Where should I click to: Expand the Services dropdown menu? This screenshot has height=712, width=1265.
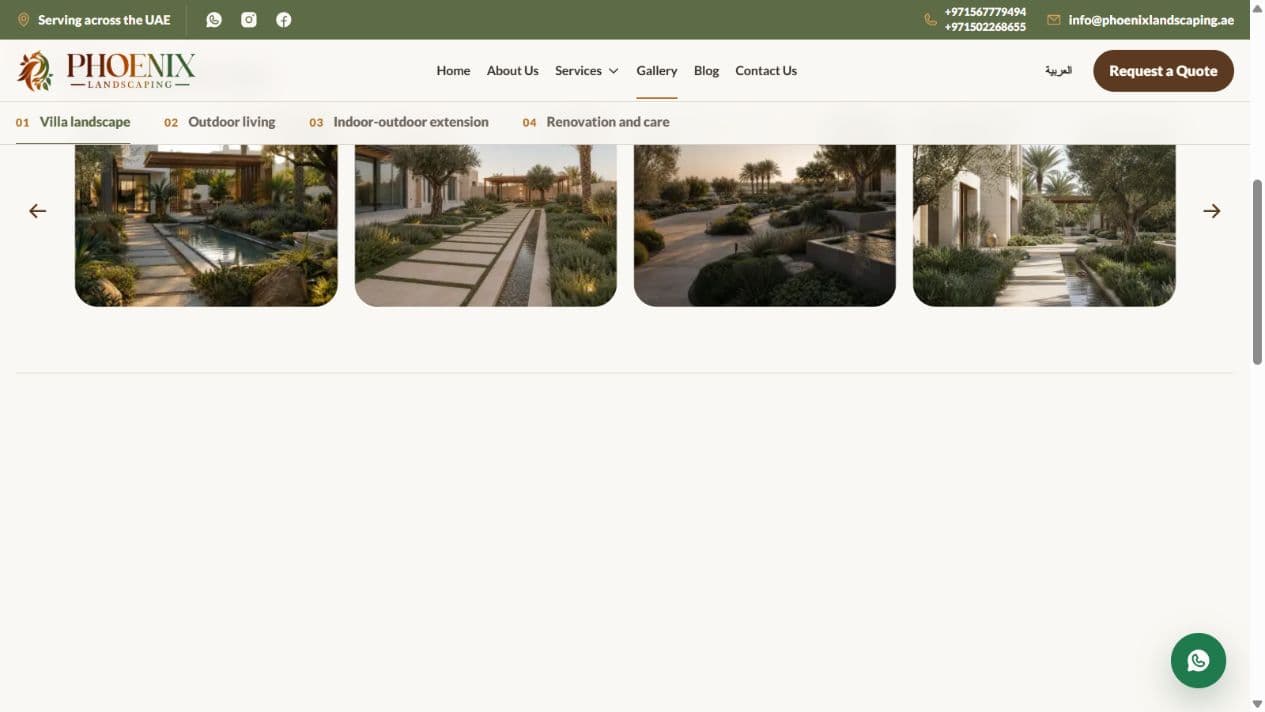click(587, 71)
